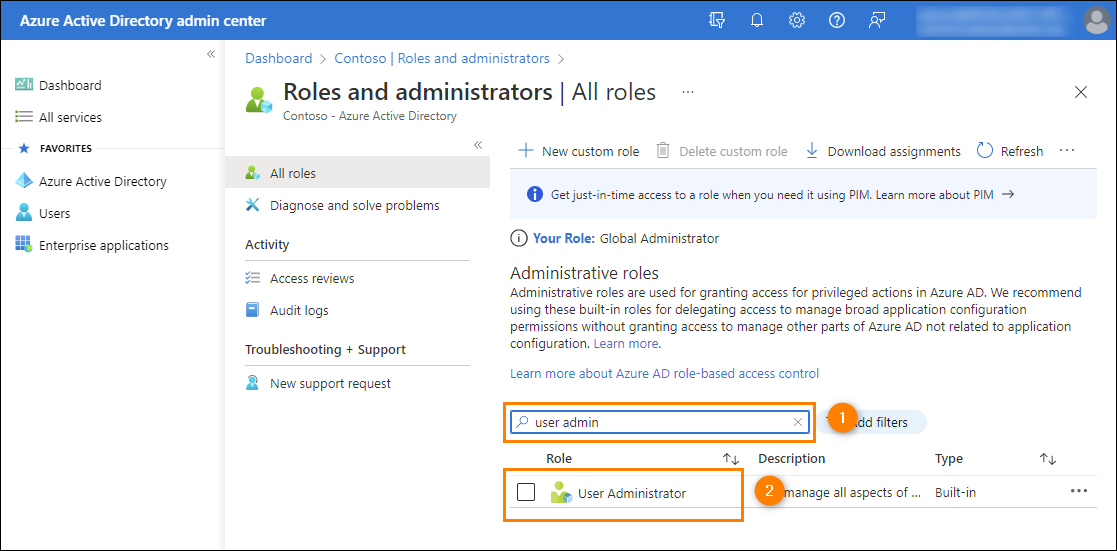
Task: Open the account avatar menu
Action: (1096, 21)
